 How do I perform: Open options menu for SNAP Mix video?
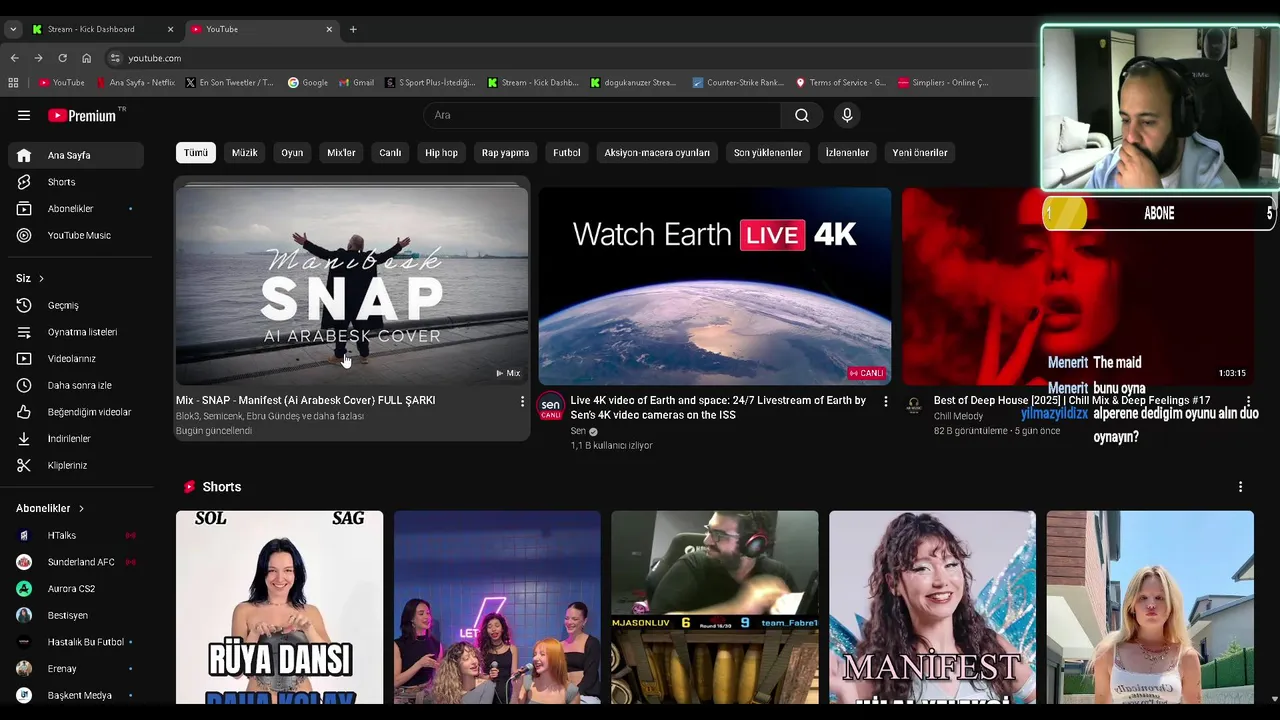pyautogui.click(x=521, y=401)
